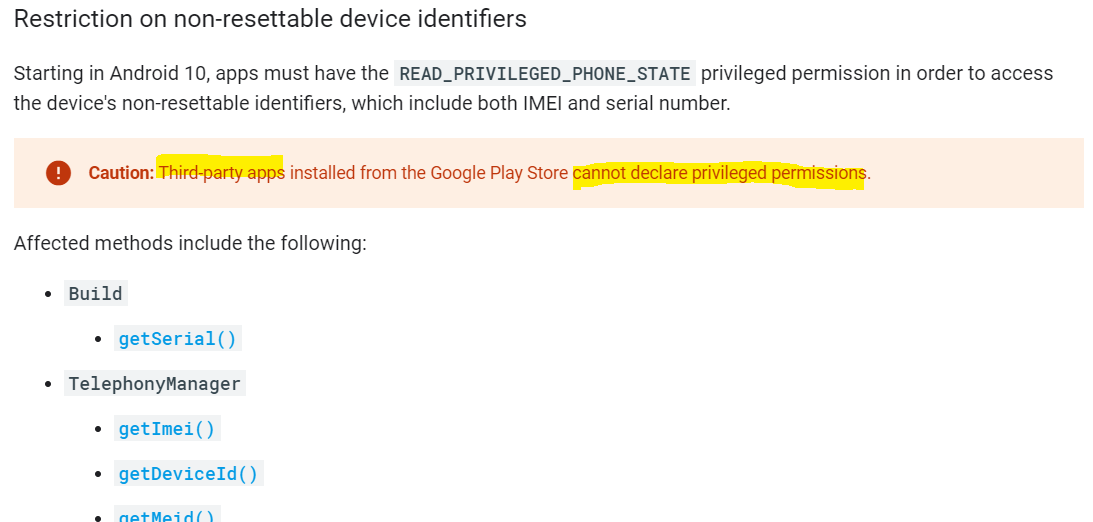
Task: Click the TelephonyManager class code label
Action: coord(155,383)
